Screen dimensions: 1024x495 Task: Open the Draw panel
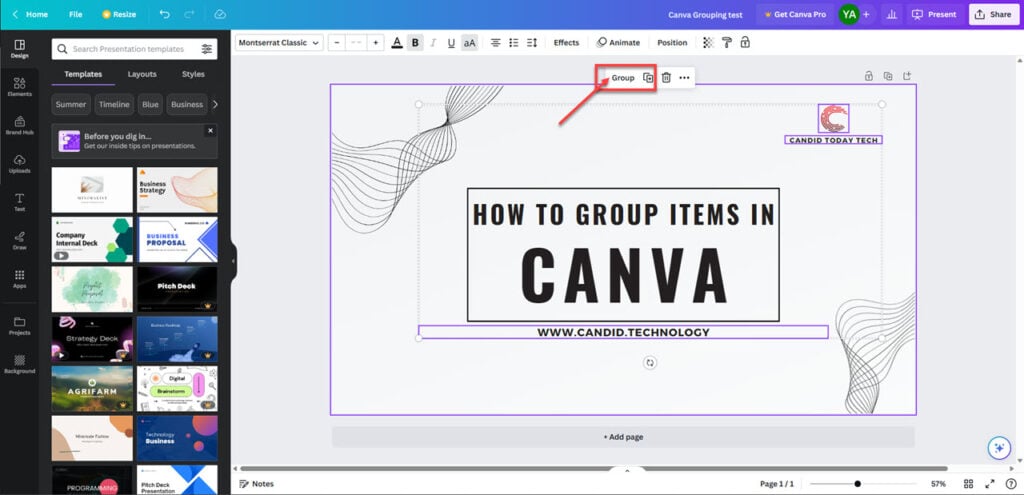pyautogui.click(x=20, y=240)
